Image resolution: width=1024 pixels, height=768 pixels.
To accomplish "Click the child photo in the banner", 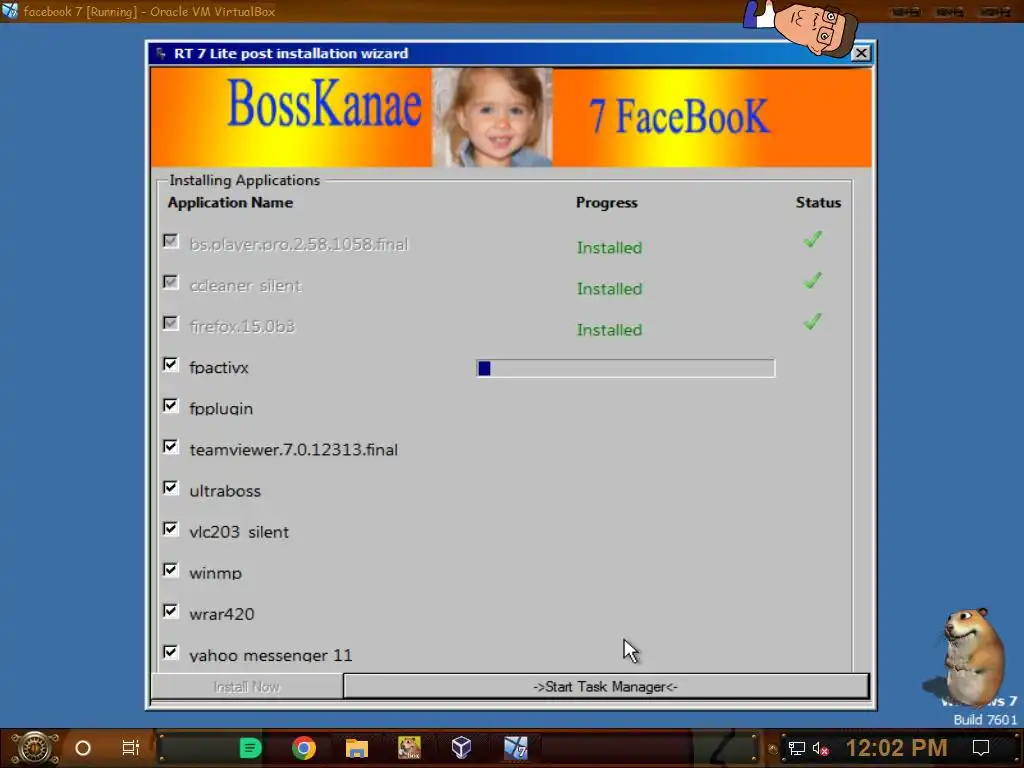I will point(492,118).
